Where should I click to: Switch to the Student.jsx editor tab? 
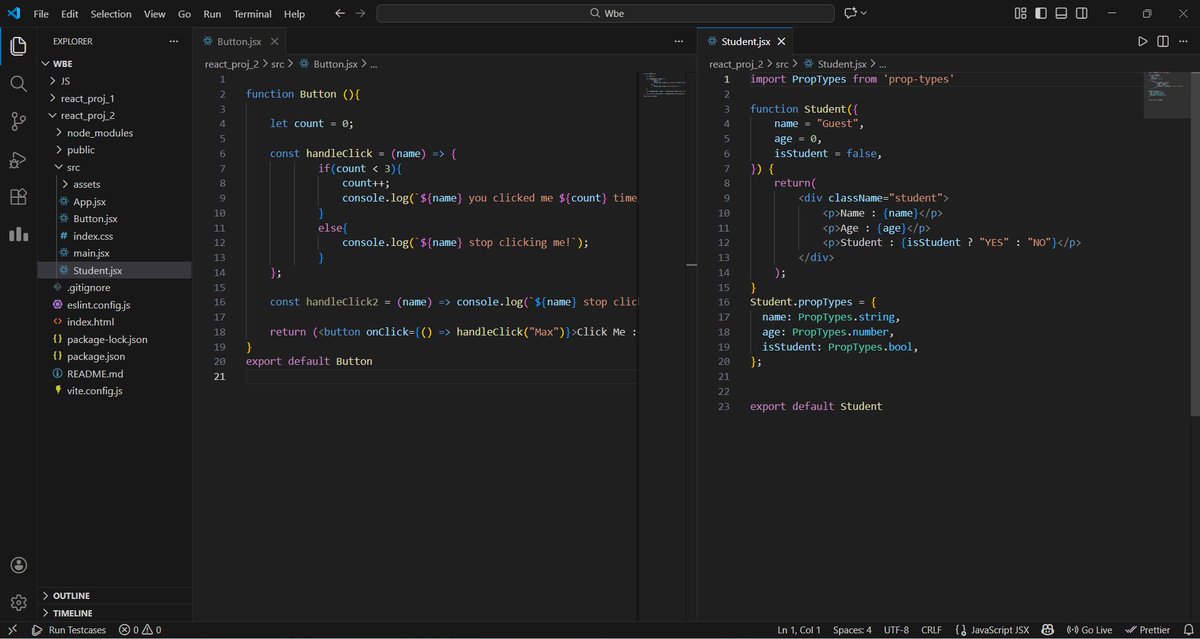click(x=745, y=42)
